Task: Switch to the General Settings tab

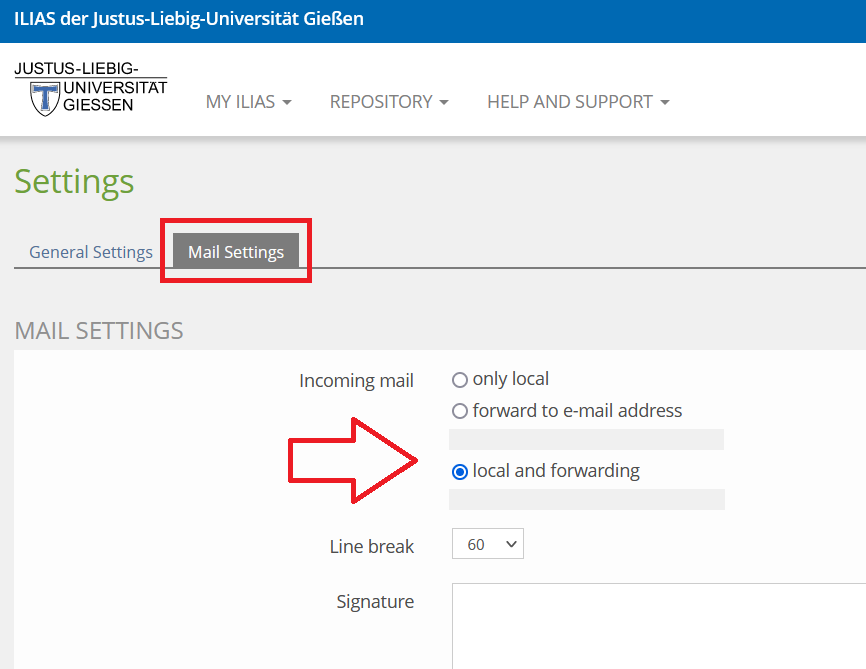Action: click(x=91, y=252)
